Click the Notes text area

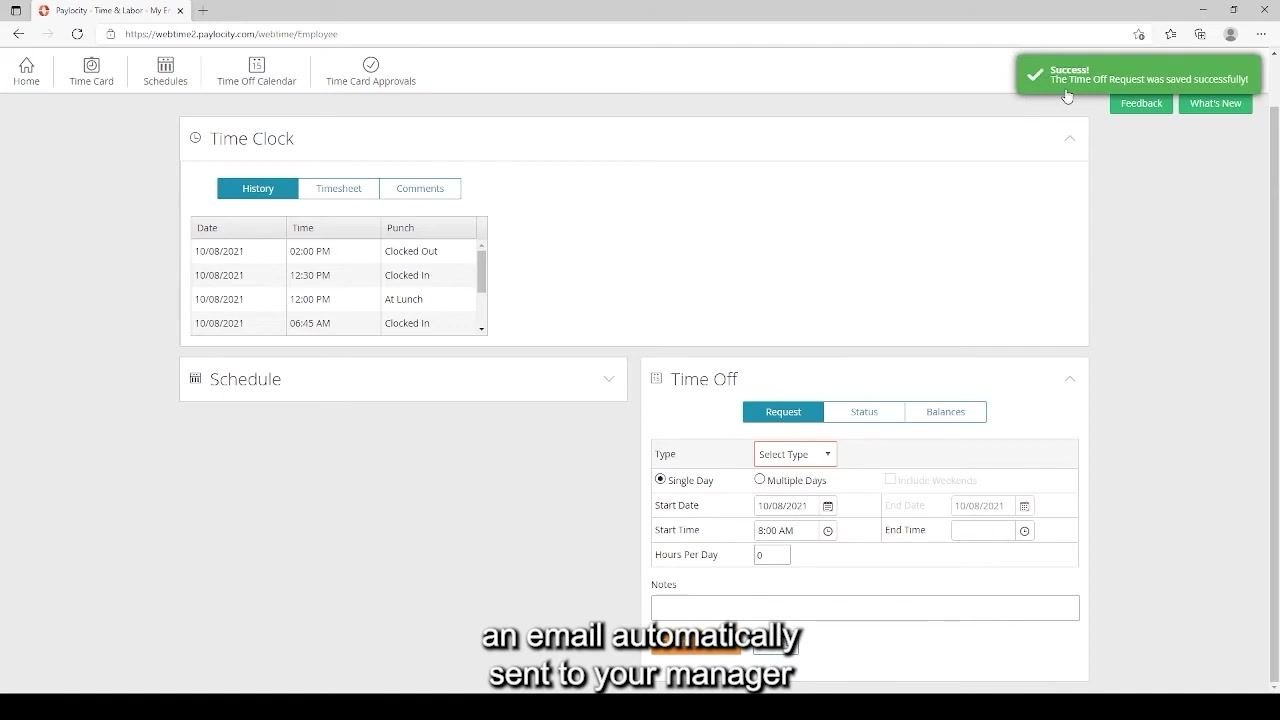click(865, 608)
